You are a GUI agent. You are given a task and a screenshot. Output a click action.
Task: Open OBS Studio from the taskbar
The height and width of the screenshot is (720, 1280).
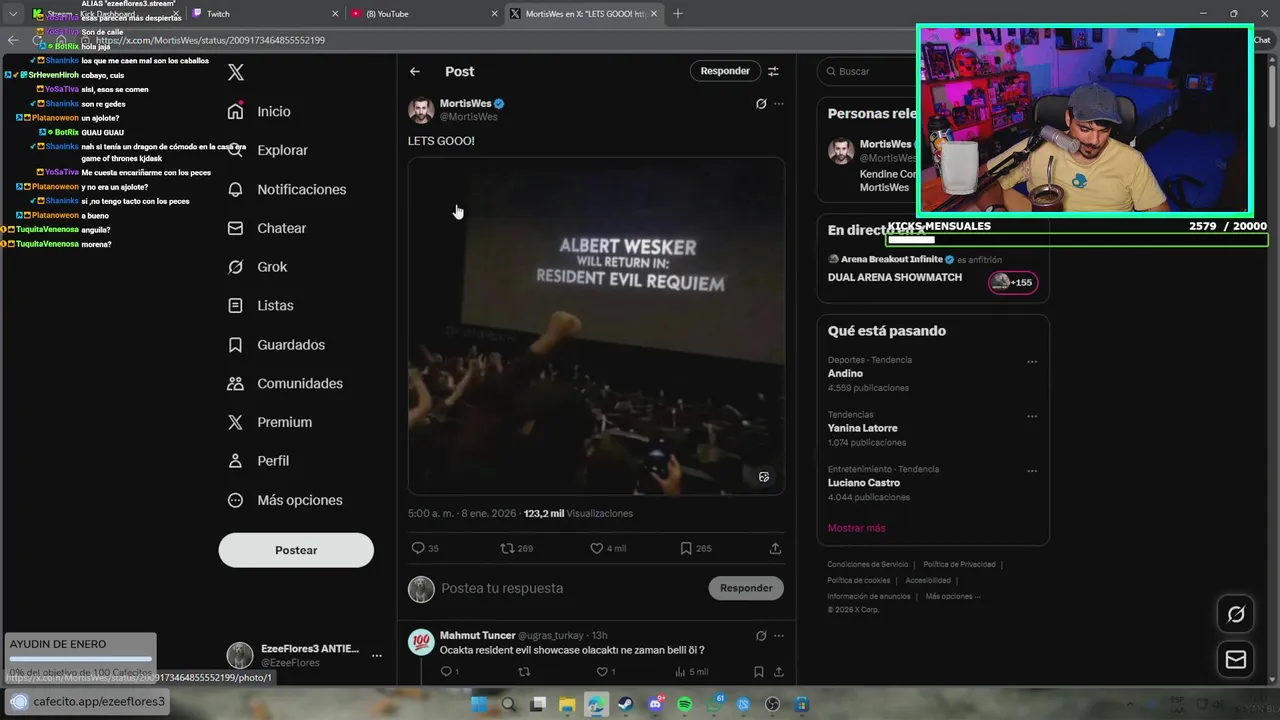(x=773, y=704)
